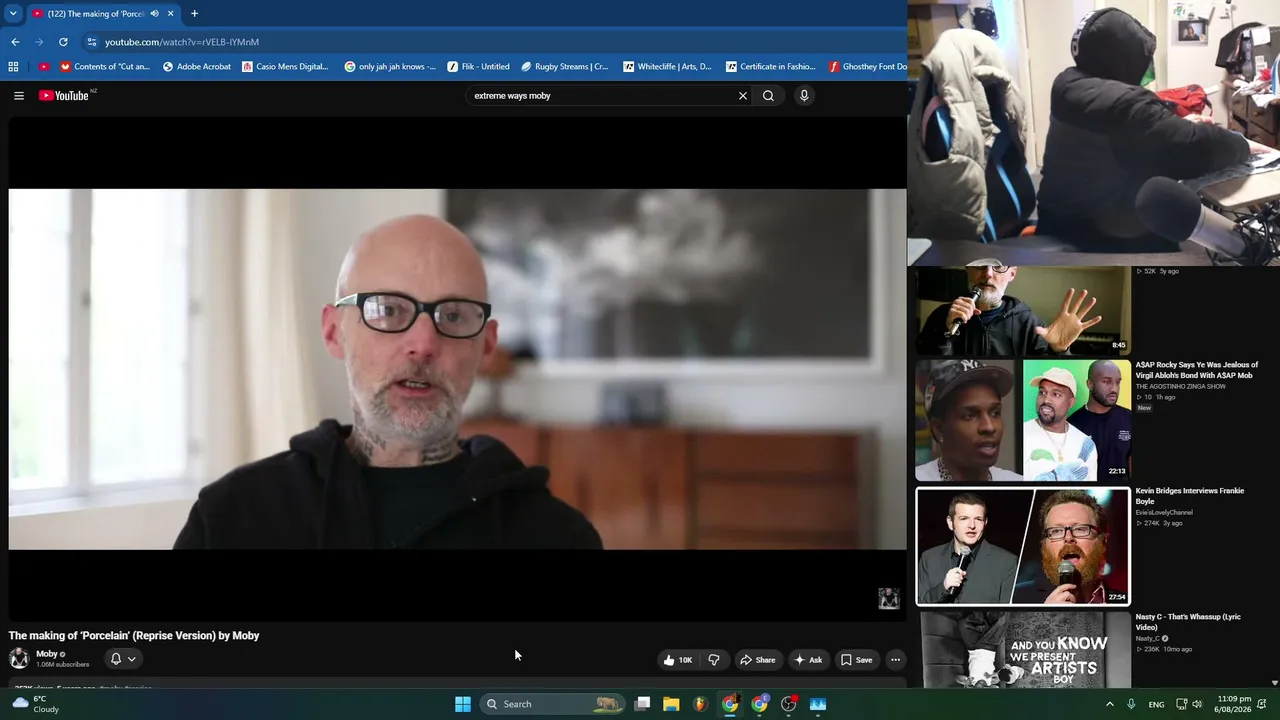Click the channel watermark in the video corner
The width and height of the screenshot is (1280, 720).
pyautogui.click(x=888, y=598)
